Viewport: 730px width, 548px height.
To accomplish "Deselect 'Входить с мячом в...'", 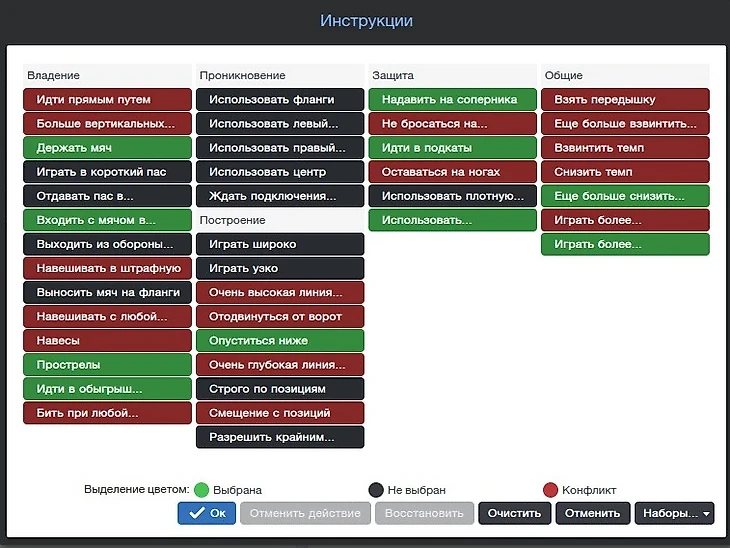I will (x=107, y=220).
